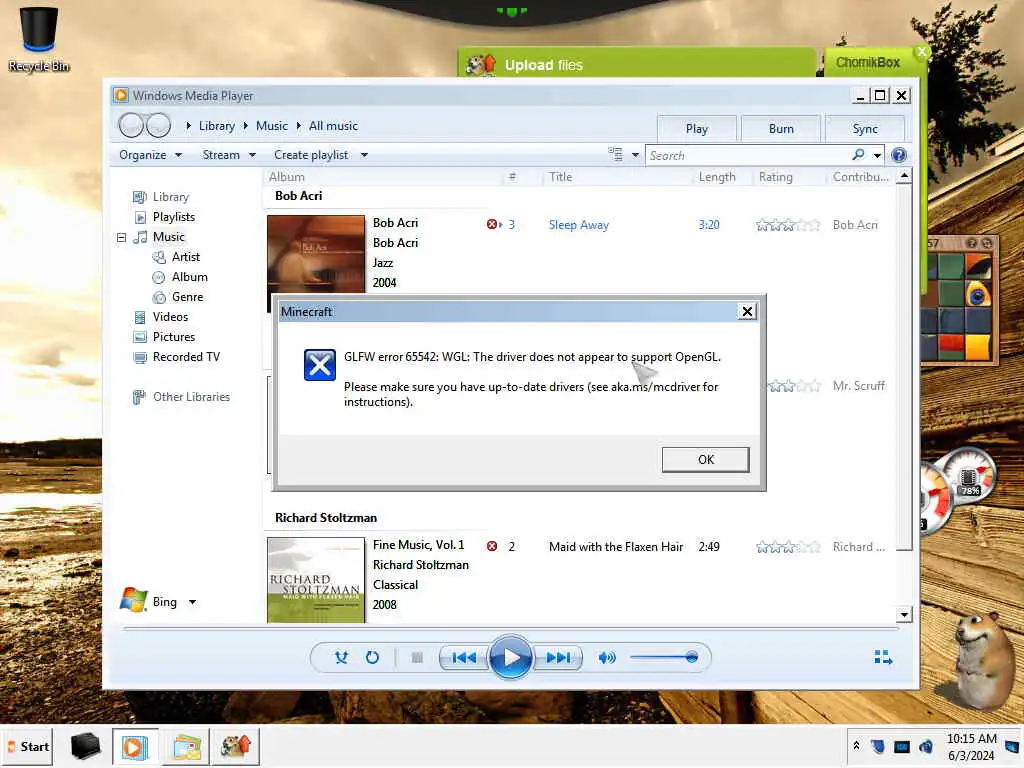Open the search options dropdown arrow

(877, 155)
